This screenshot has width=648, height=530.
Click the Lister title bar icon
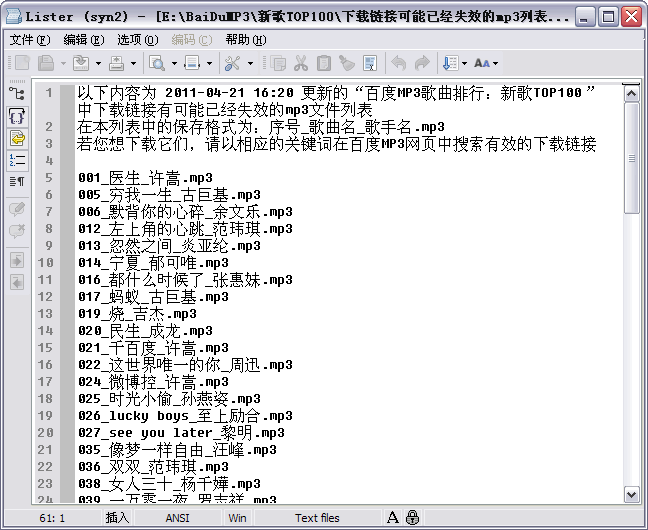click(13, 17)
